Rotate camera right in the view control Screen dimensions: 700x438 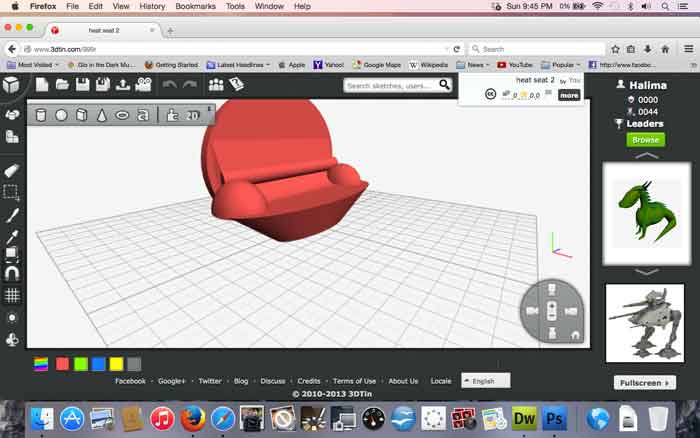tap(571, 311)
